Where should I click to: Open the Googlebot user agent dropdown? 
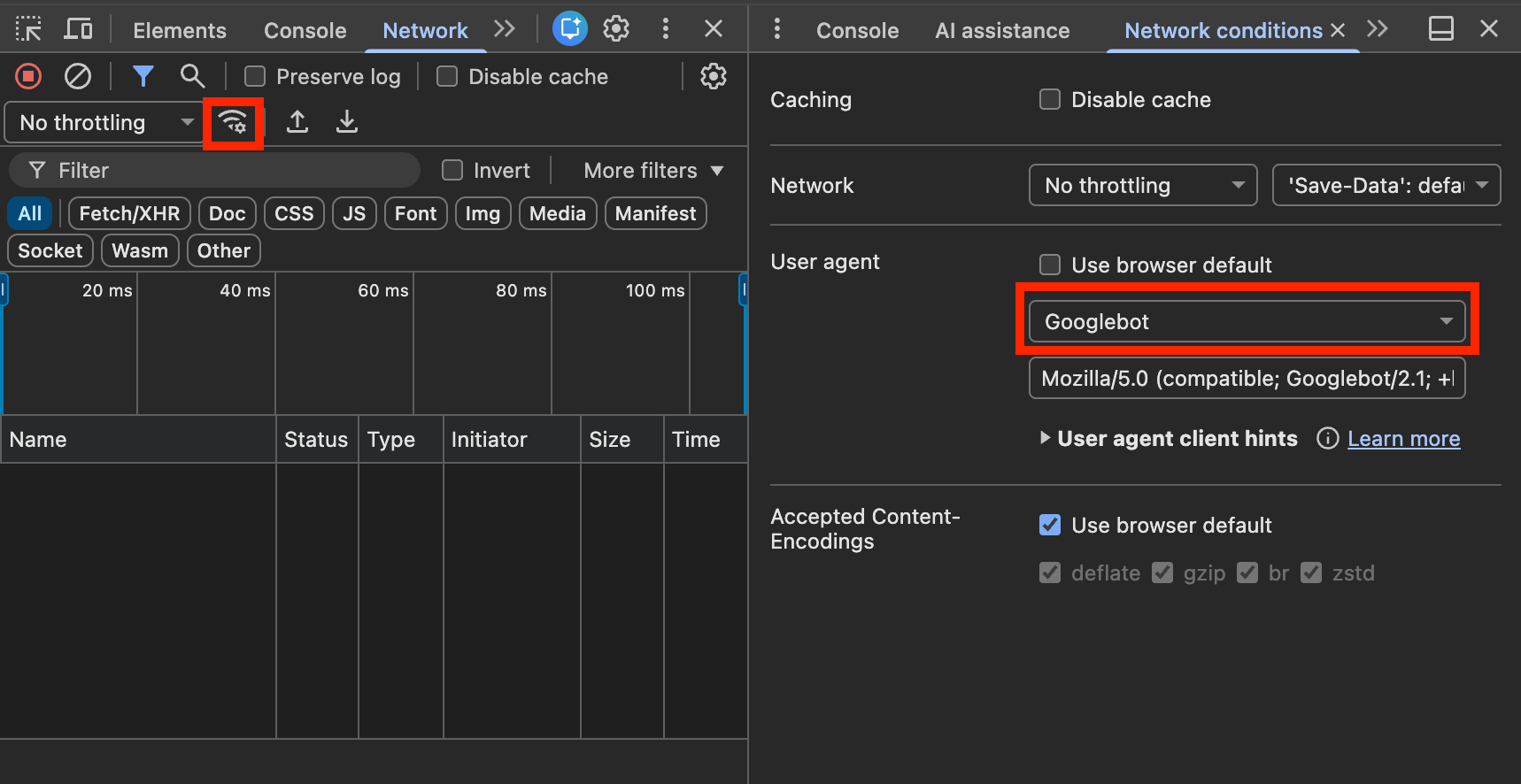(x=1247, y=321)
